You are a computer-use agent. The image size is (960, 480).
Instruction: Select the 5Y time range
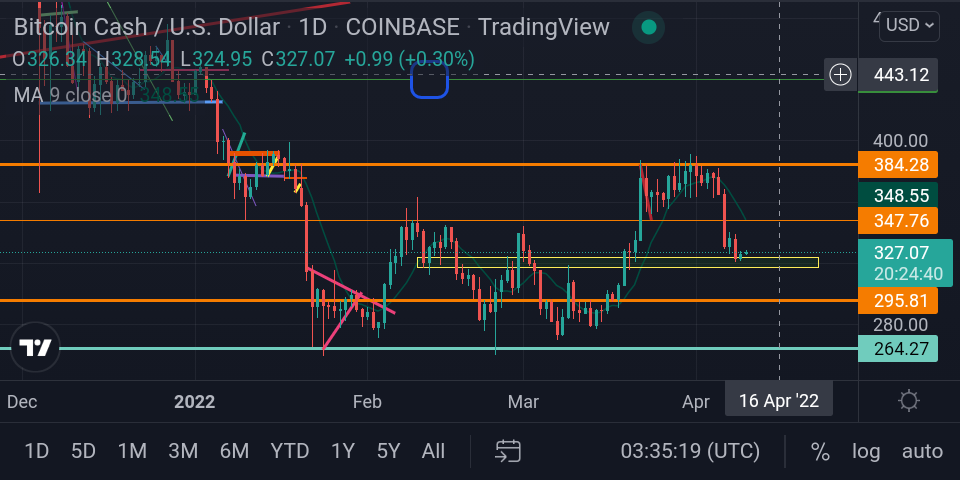tap(388, 452)
